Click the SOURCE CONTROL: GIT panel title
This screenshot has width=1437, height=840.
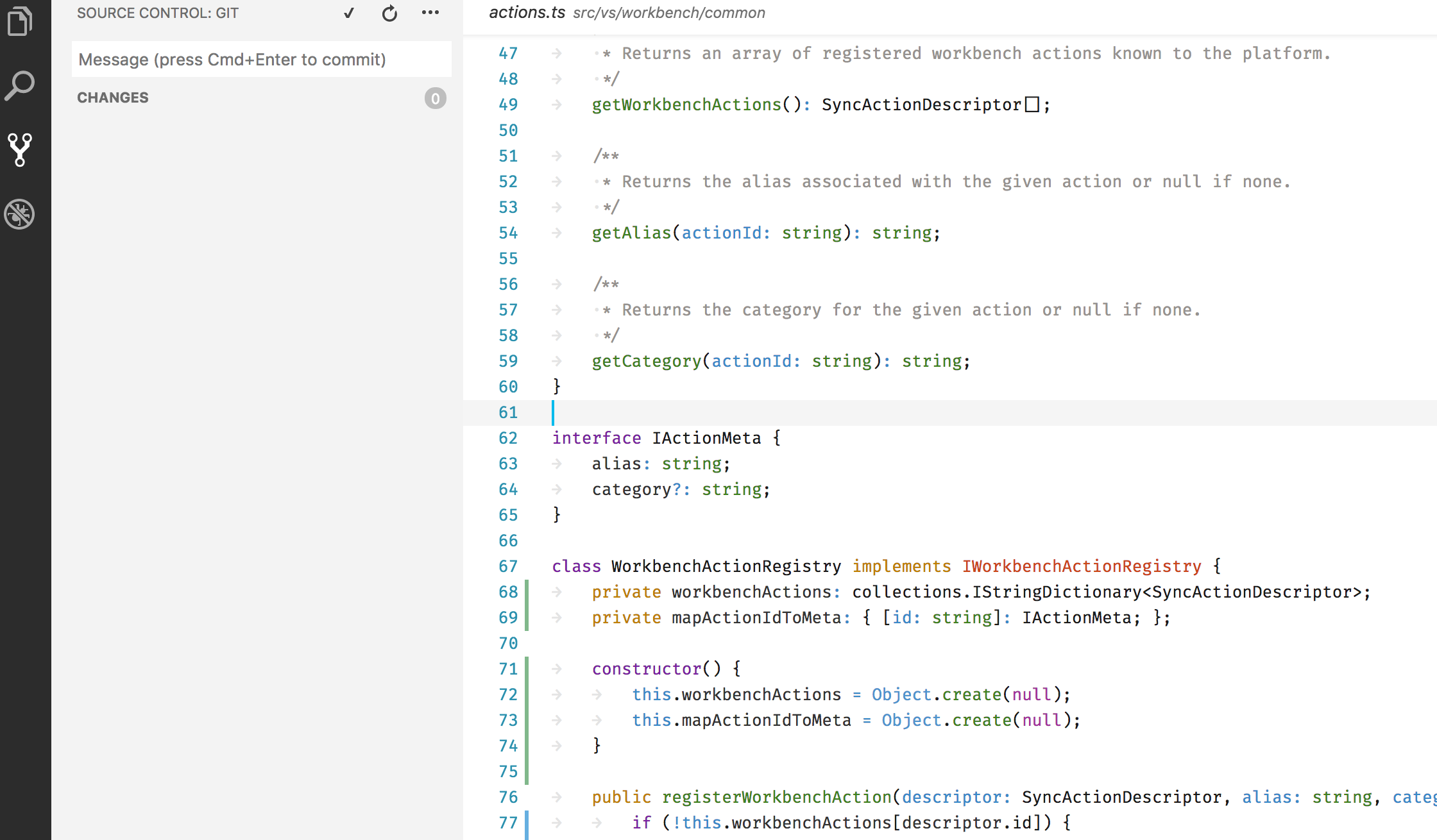(x=158, y=13)
